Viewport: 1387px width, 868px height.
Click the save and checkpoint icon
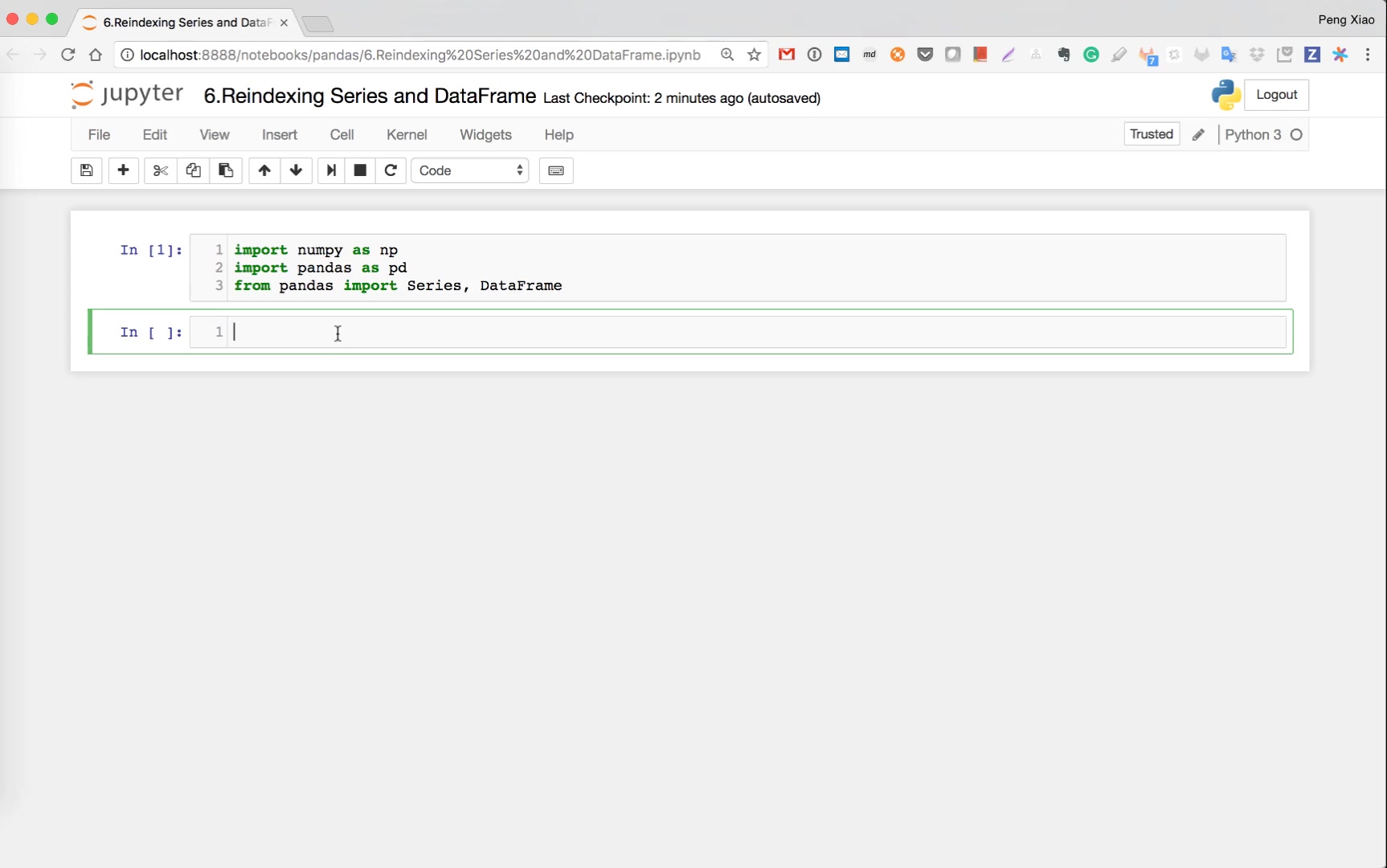click(87, 170)
